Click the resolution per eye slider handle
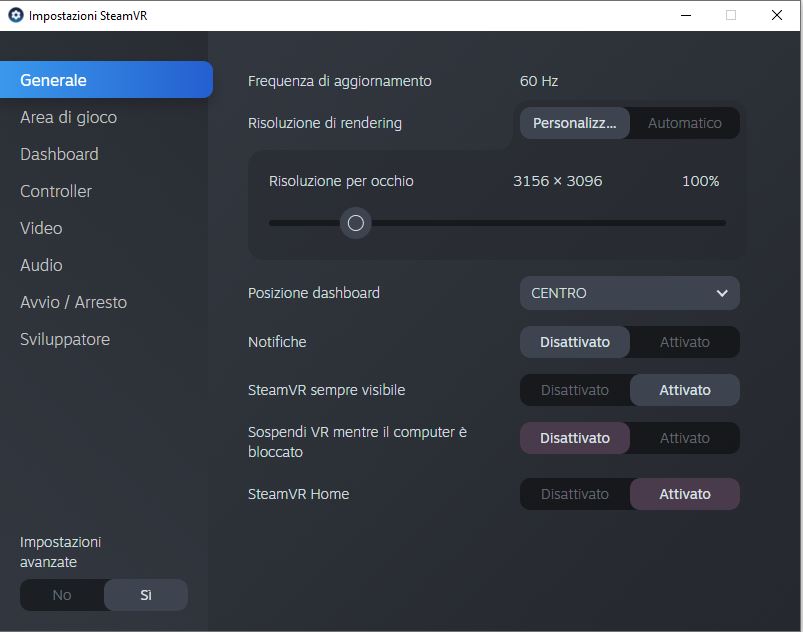Viewport: 803px width, 632px height. click(355, 223)
